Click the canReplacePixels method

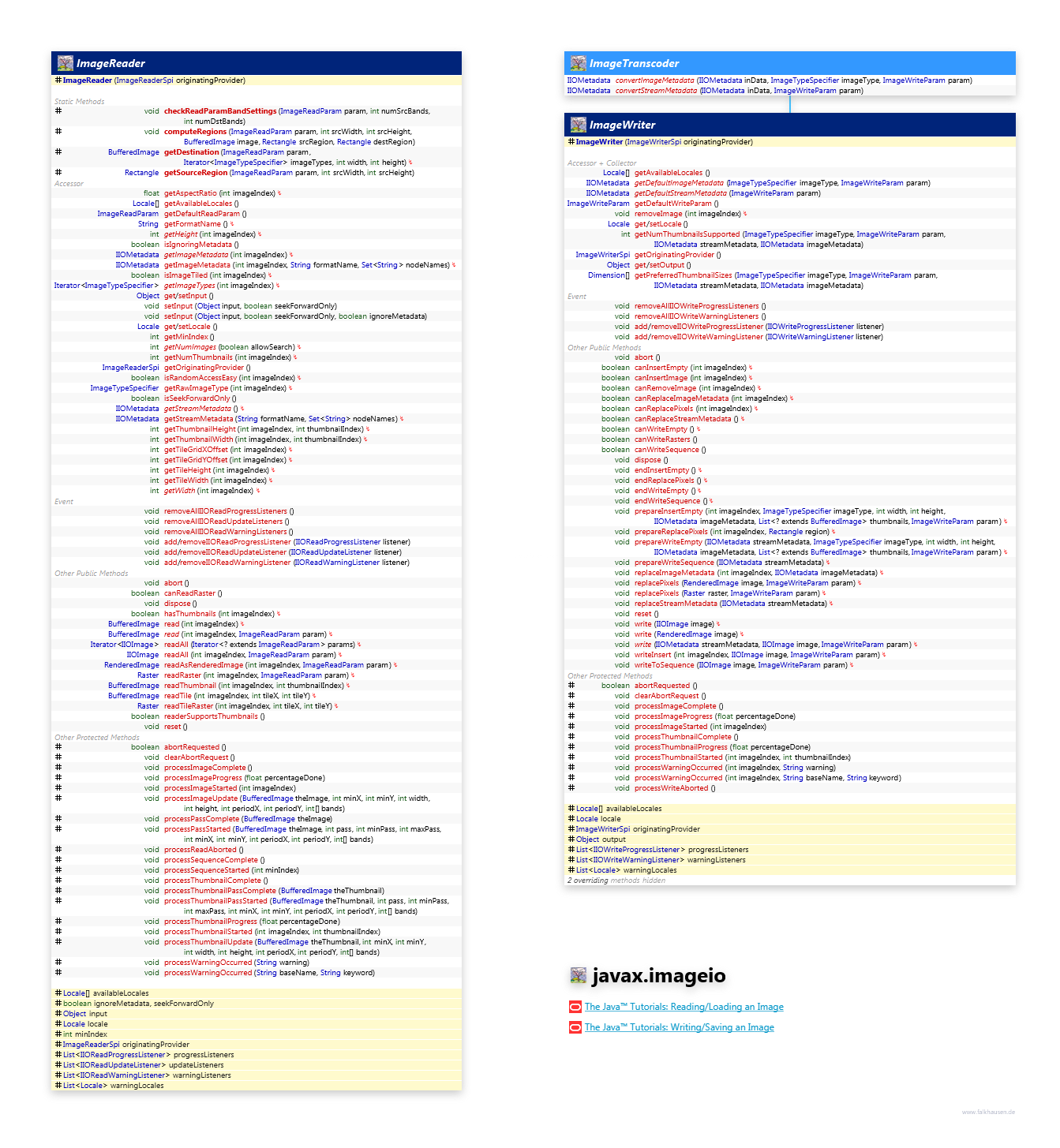click(664, 409)
